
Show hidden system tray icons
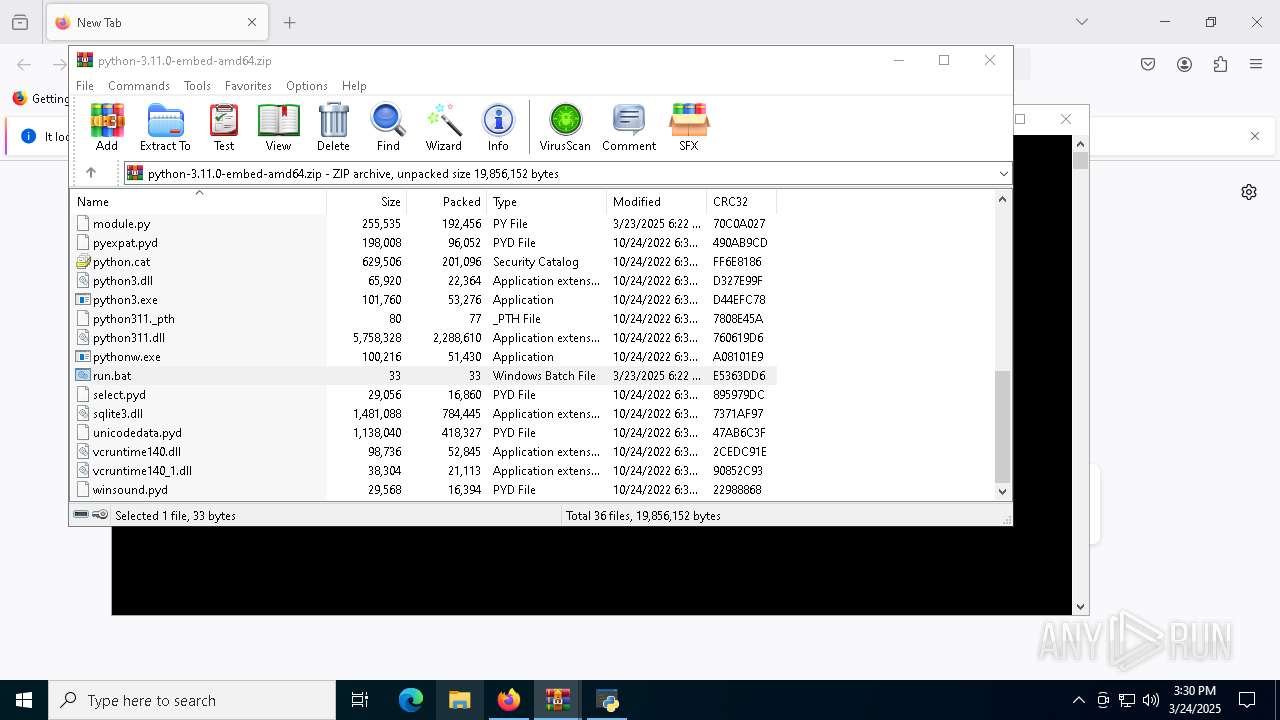point(1078,700)
